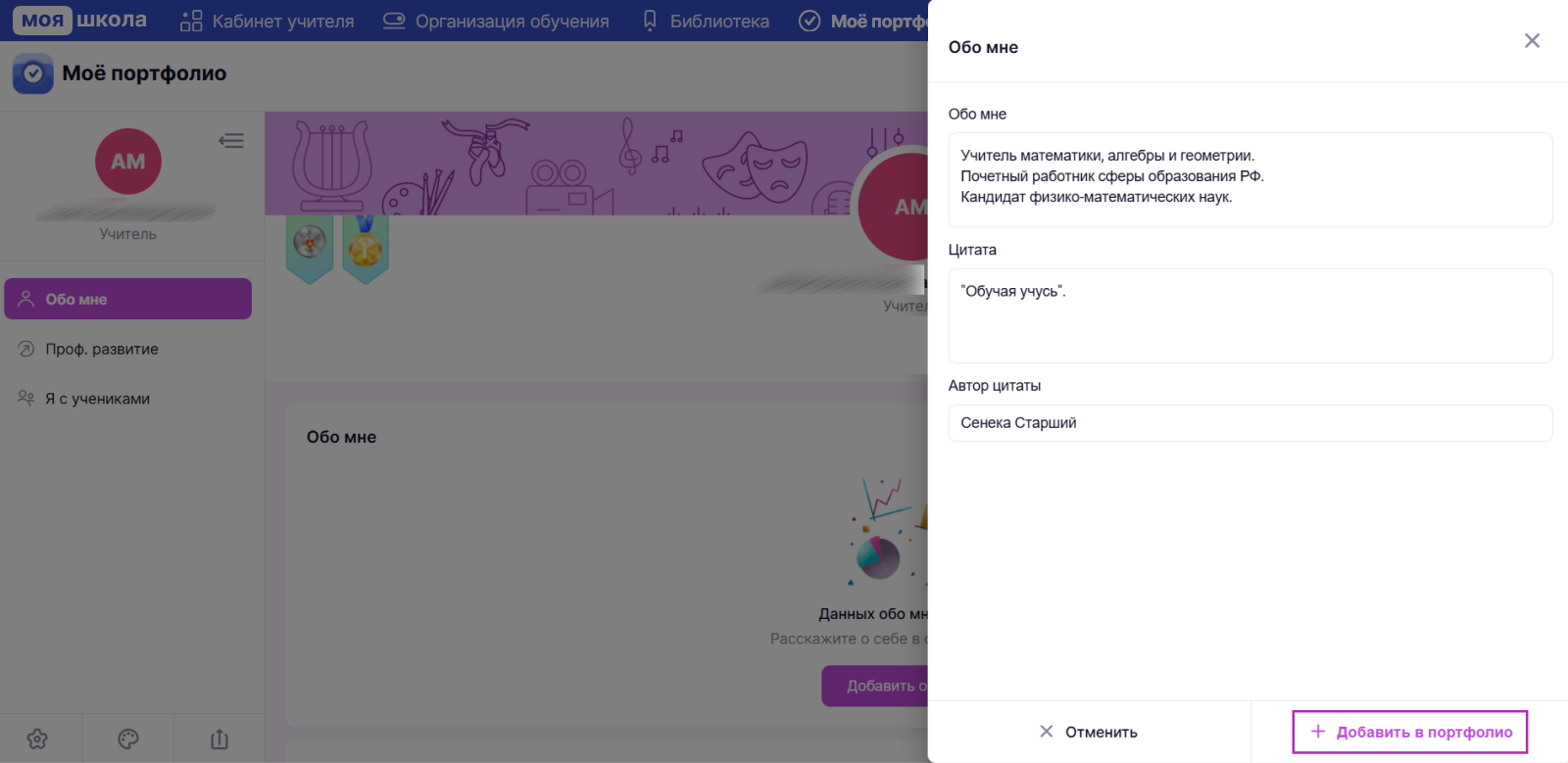1568x763 pixels.
Task: Open the Организация обучения menu
Action: (496, 21)
